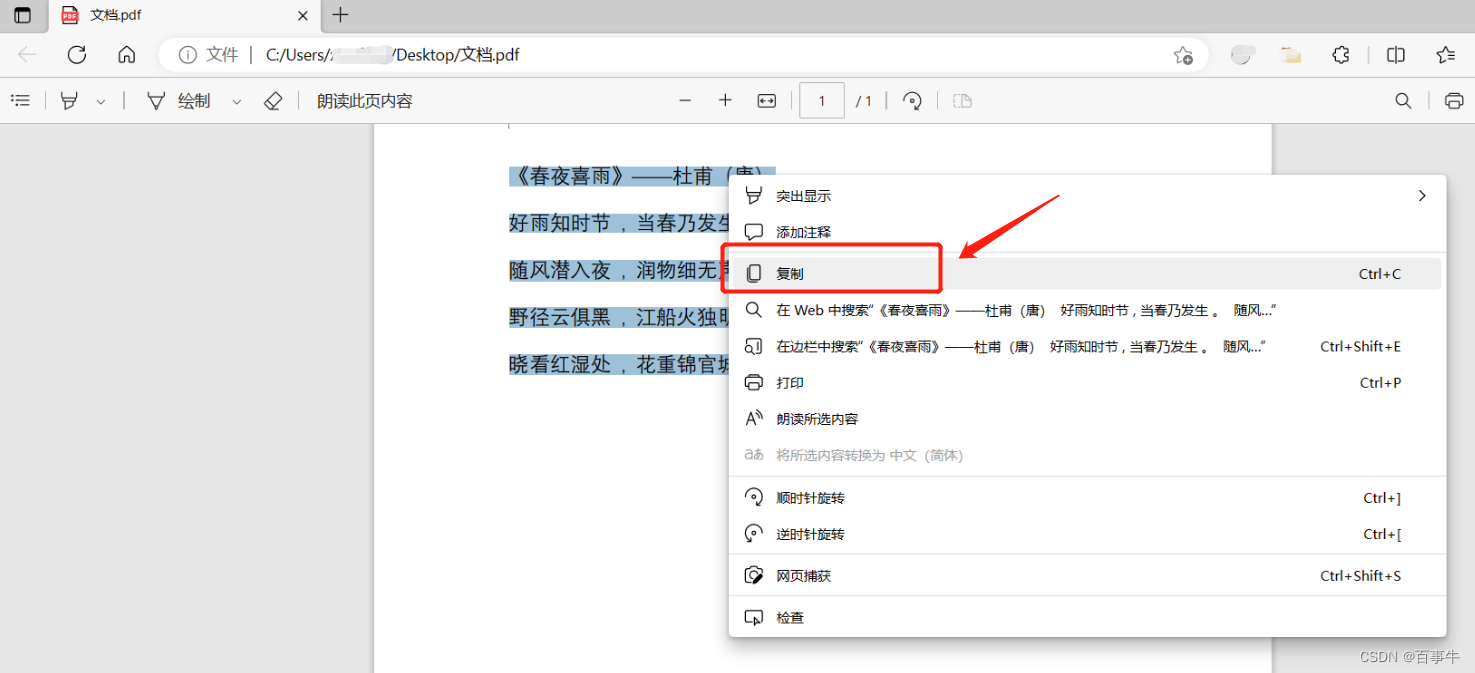This screenshot has height=673, width=1475.
Task: Click the fit to width icon
Action: [x=767, y=101]
